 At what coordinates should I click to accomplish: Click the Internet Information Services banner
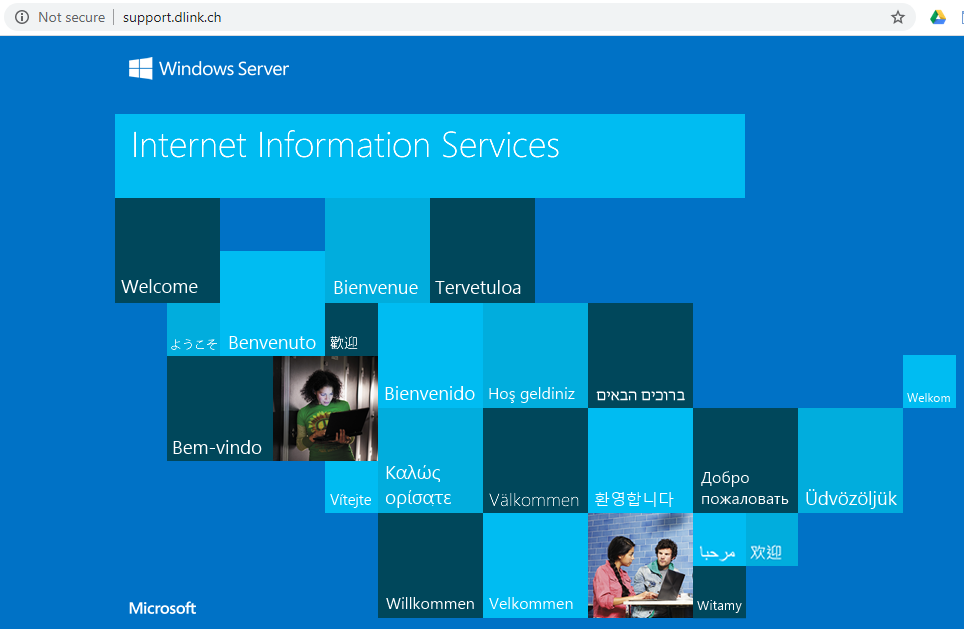(x=429, y=155)
